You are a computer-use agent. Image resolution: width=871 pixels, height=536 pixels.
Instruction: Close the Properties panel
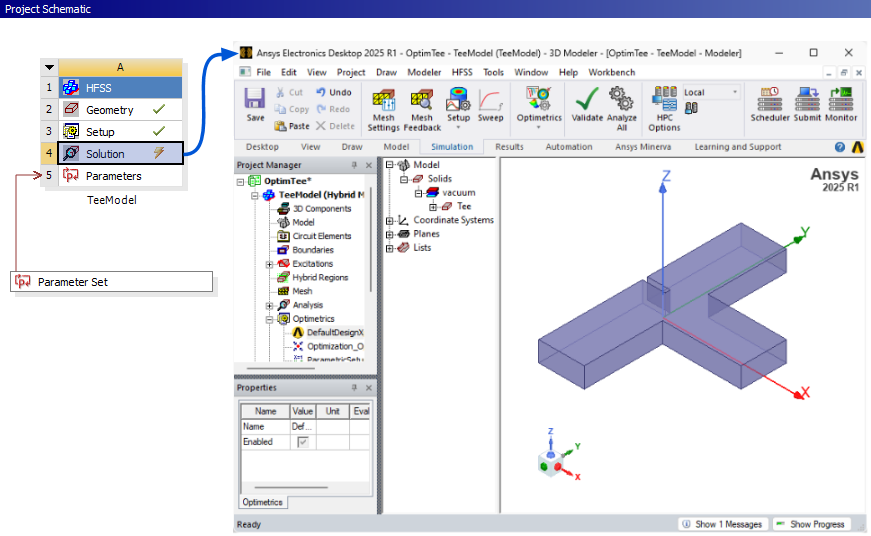tap(369, 388)
